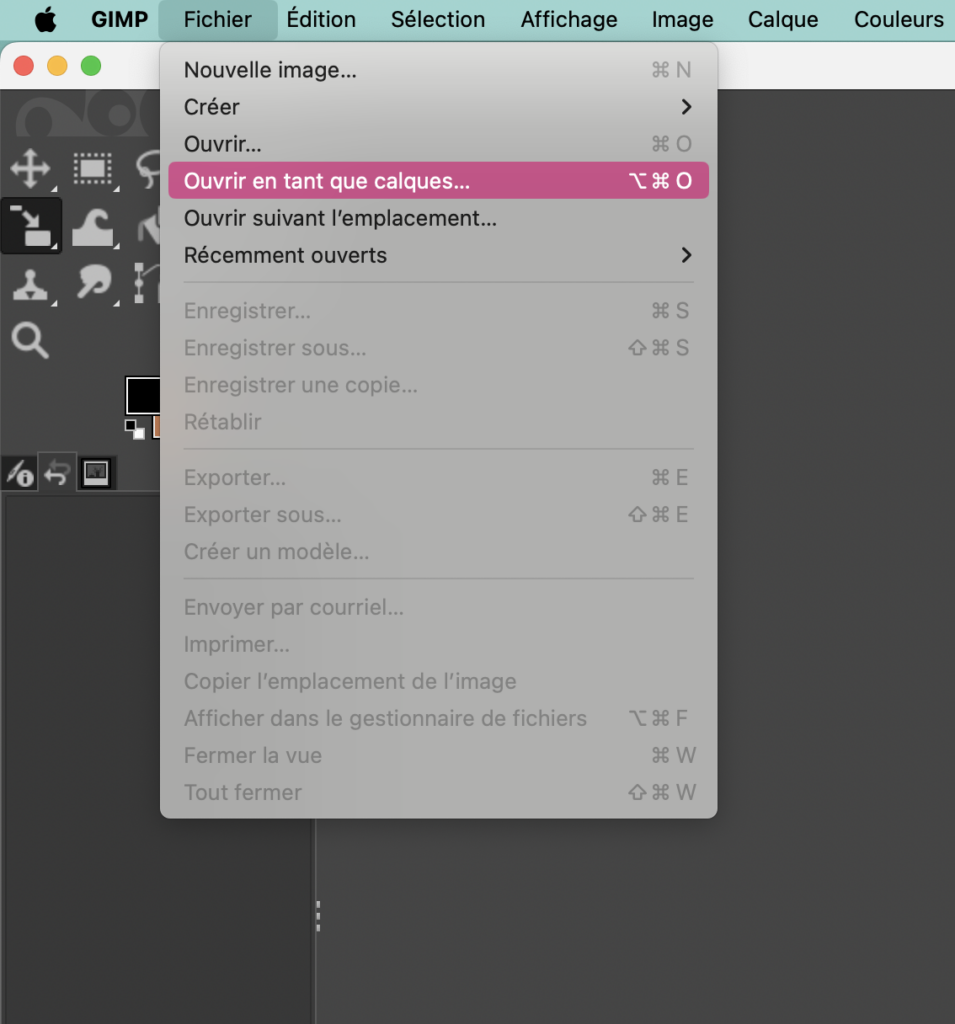Image resolution: width=955 pixels, height=1024 pixels.
Task: Click the active Scale tool icon
Action: [x=31, y=226]
